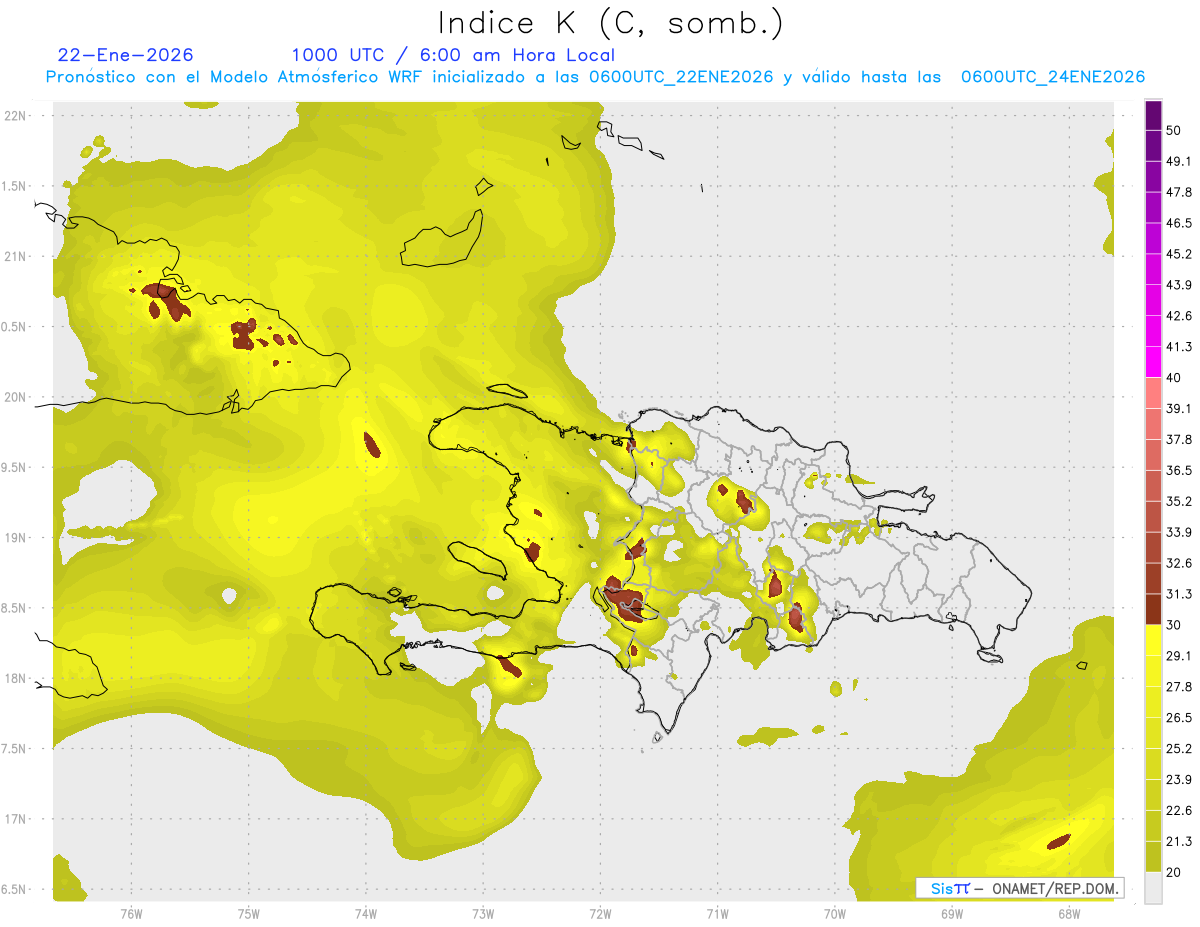Click legend value '49.1'
This screenshot has height=927, width=1200.
coord(1178,161)
